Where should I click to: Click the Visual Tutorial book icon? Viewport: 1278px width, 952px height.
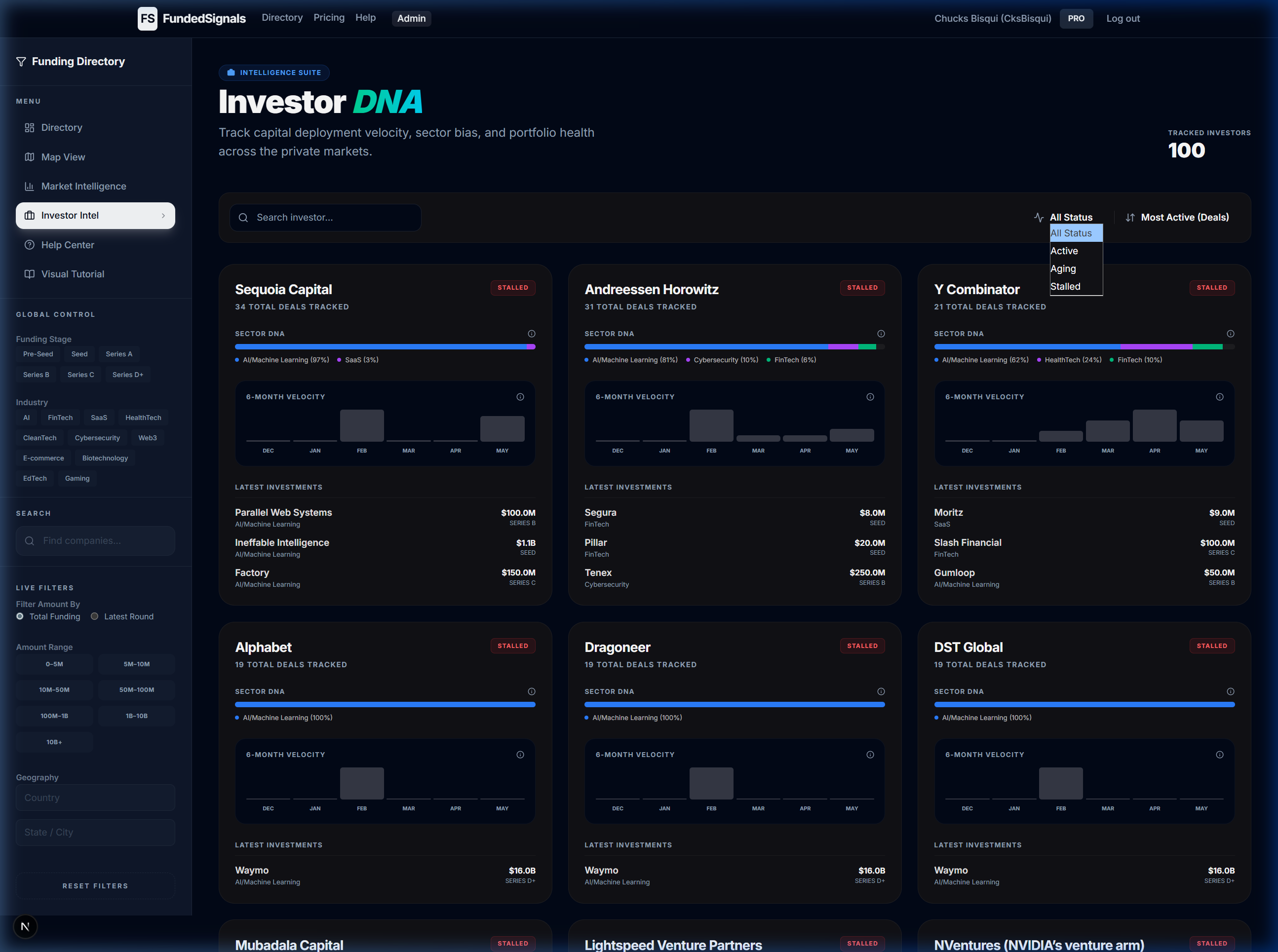coord(30,274)
